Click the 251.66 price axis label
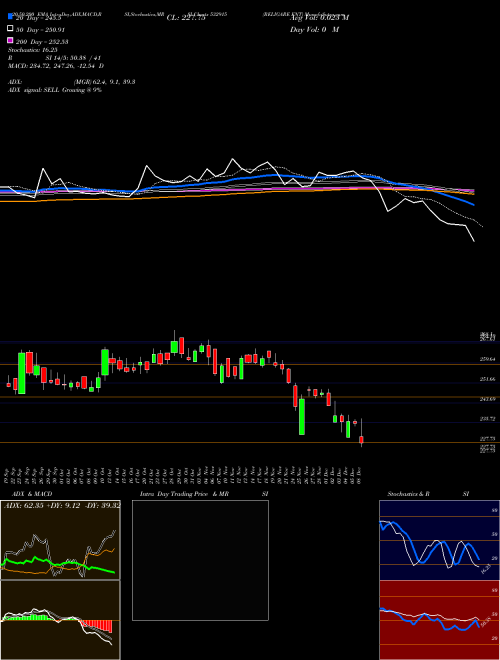The height and width of the screenshot is (660, 500). [487, 379]
